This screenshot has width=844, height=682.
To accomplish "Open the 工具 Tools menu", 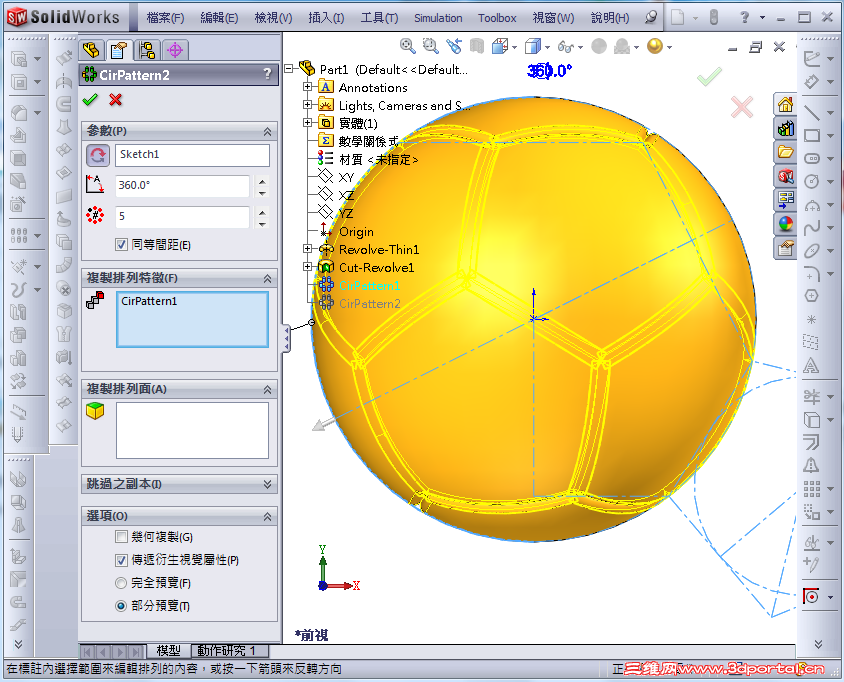I will tap(379, 18).
